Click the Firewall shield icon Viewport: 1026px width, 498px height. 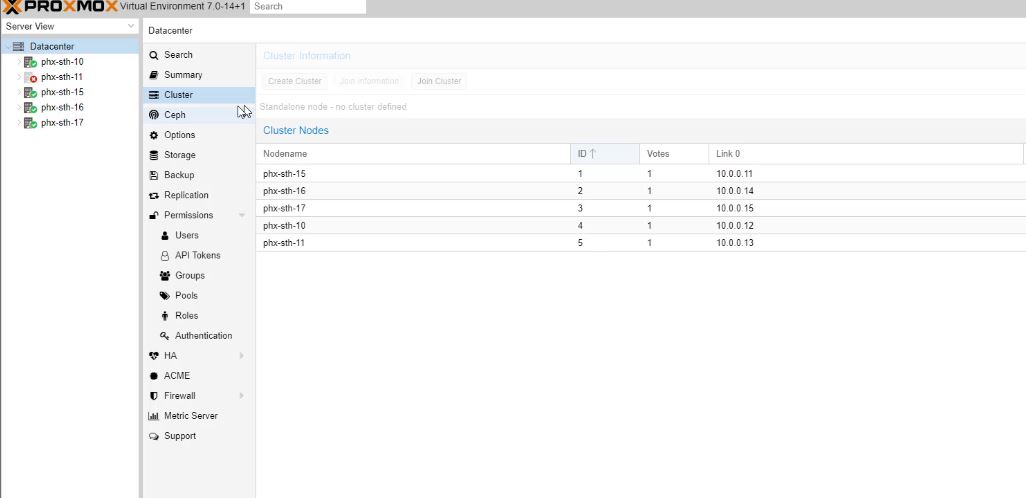[x=154, y=396]
